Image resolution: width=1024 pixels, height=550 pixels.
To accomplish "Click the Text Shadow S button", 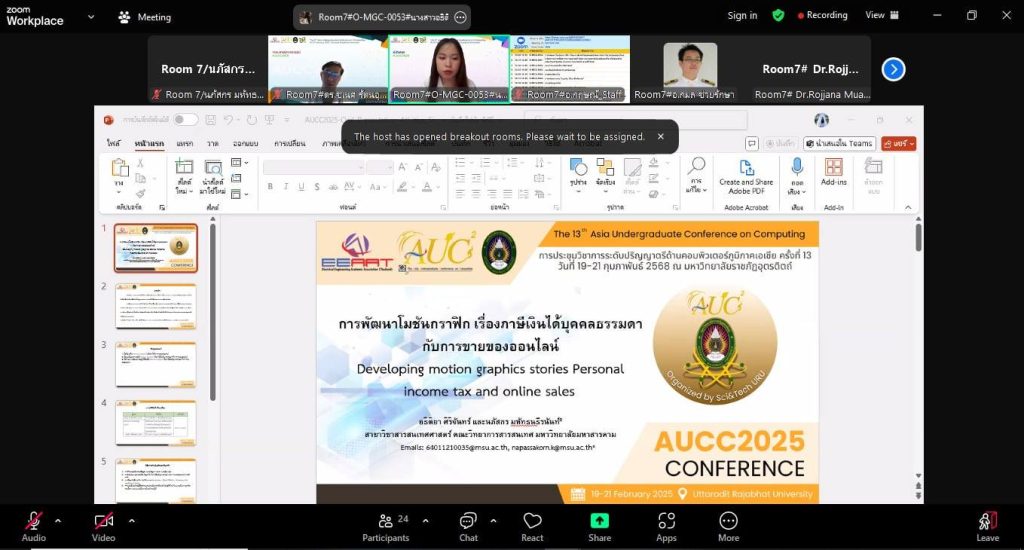I will point(317,187).
